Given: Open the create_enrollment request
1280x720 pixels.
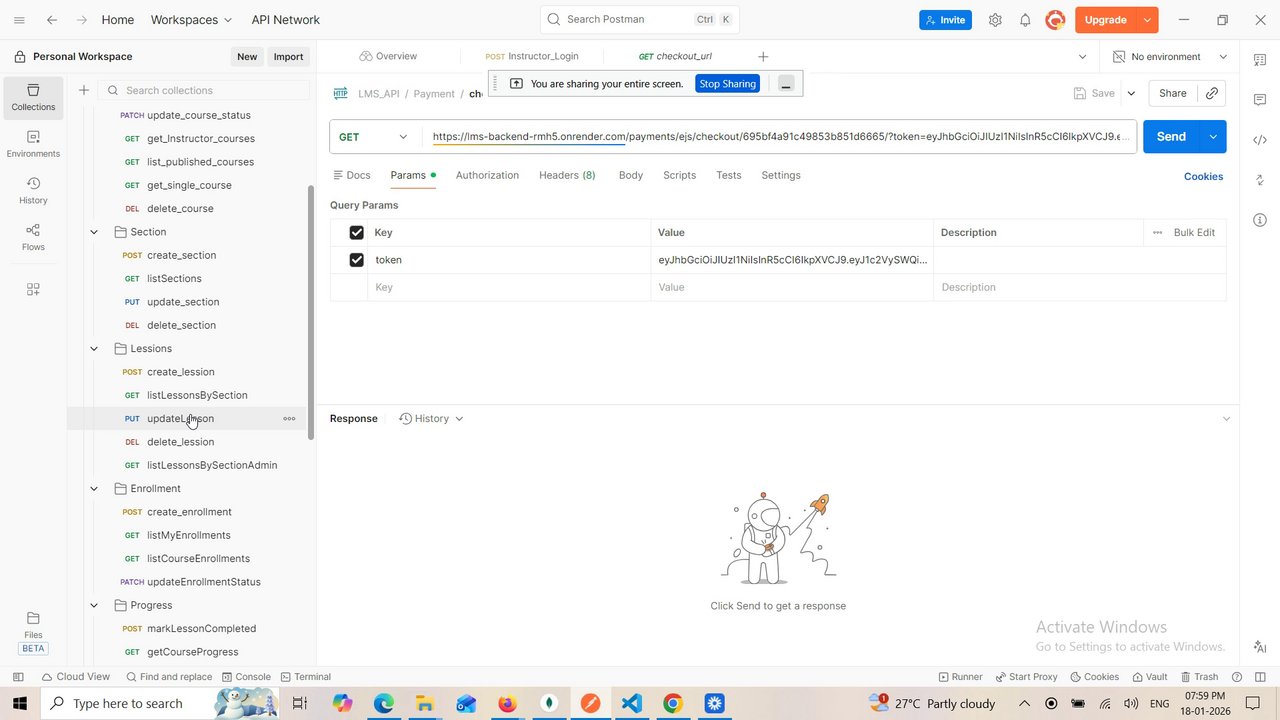Looking at the screenshot, I should (189, 512).
